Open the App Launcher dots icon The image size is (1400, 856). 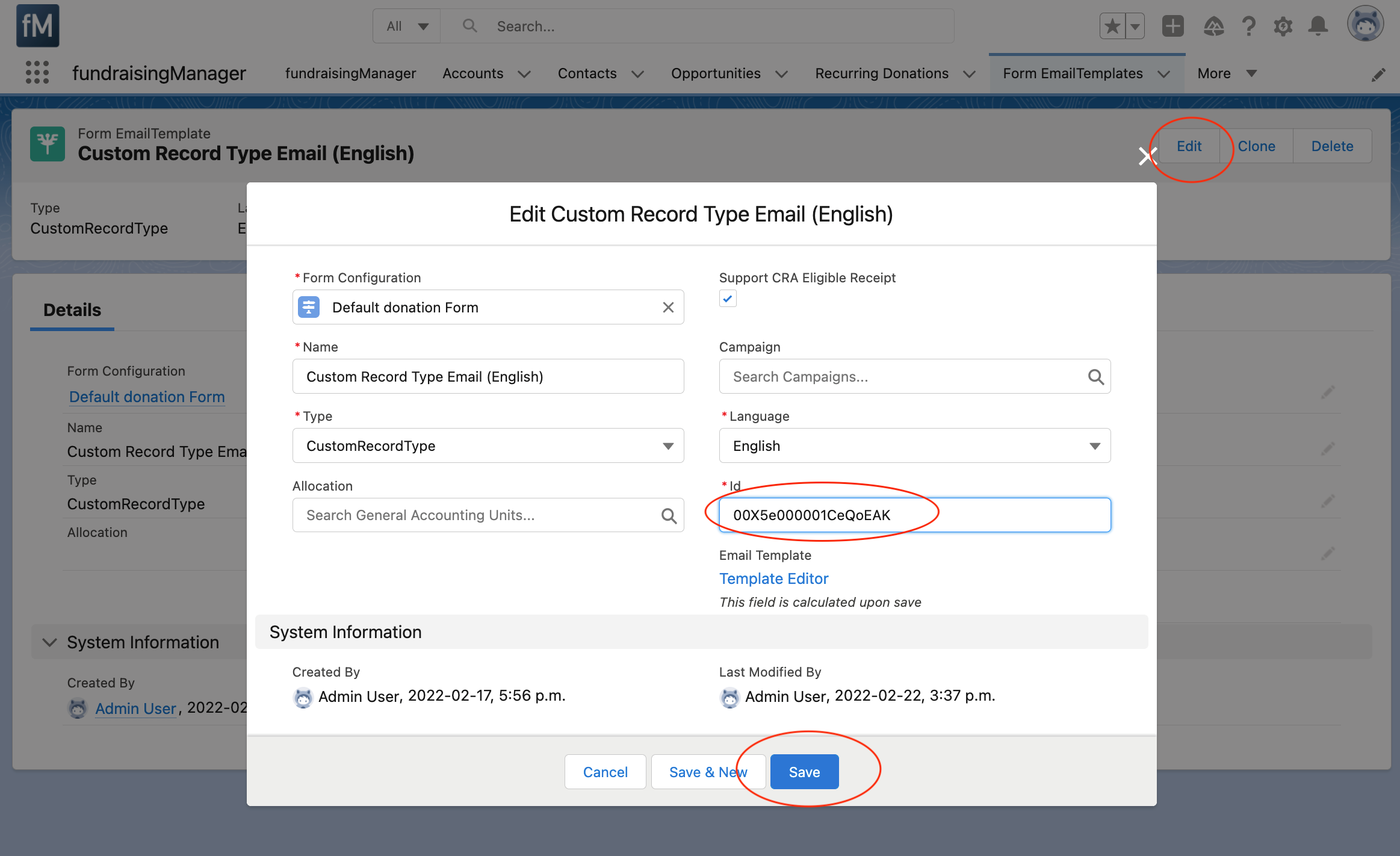click(x=37, y=73)
